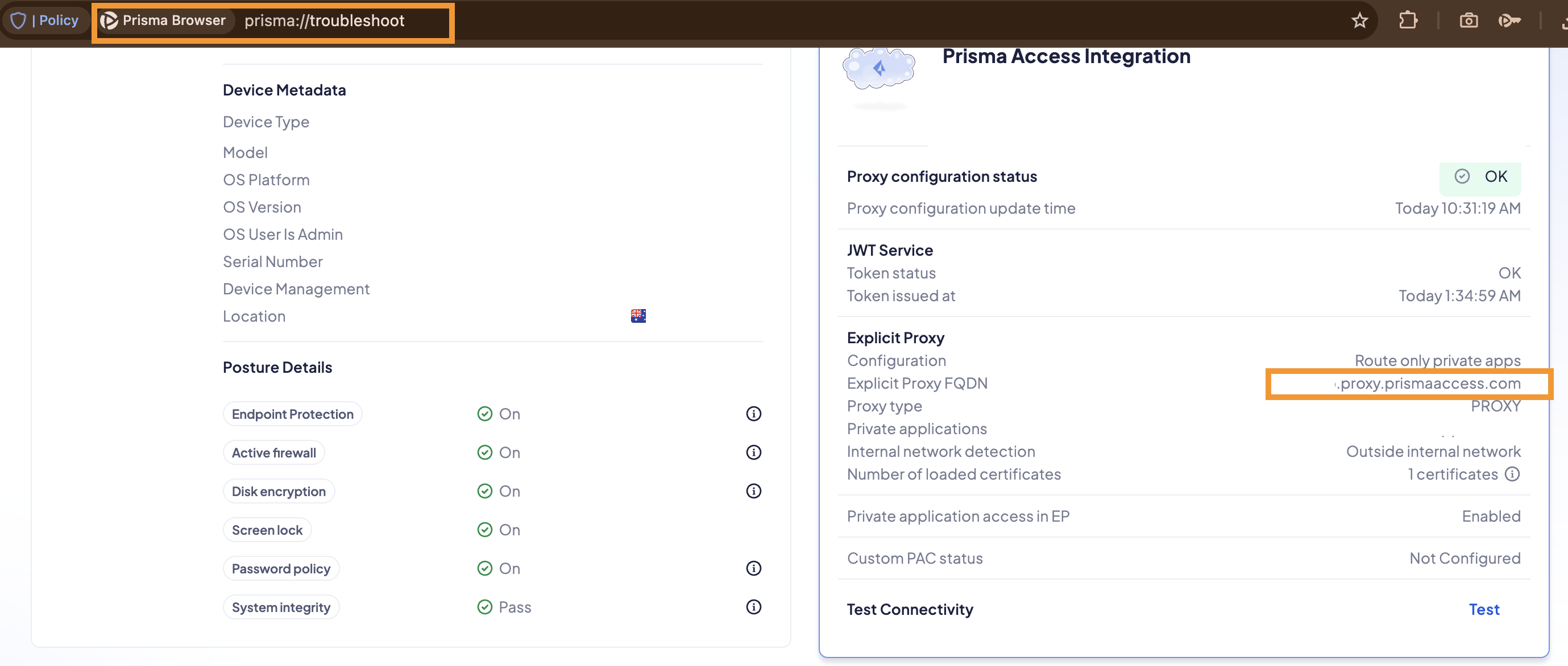Click the "OS Platform" label
Image resolution: width=1568 pixels, height=666 pixels.
[266, 180]
